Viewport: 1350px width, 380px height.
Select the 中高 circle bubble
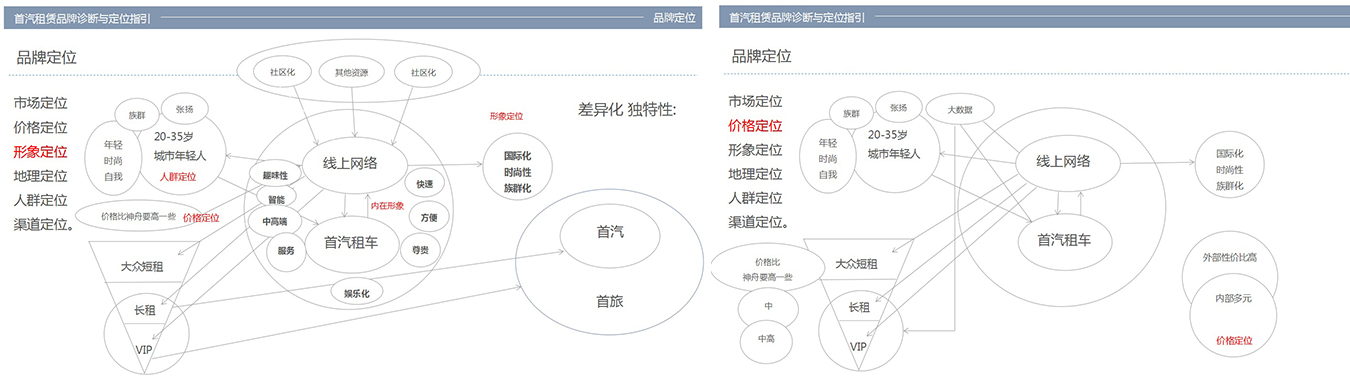pyautogui.click(x=767, y=340)
